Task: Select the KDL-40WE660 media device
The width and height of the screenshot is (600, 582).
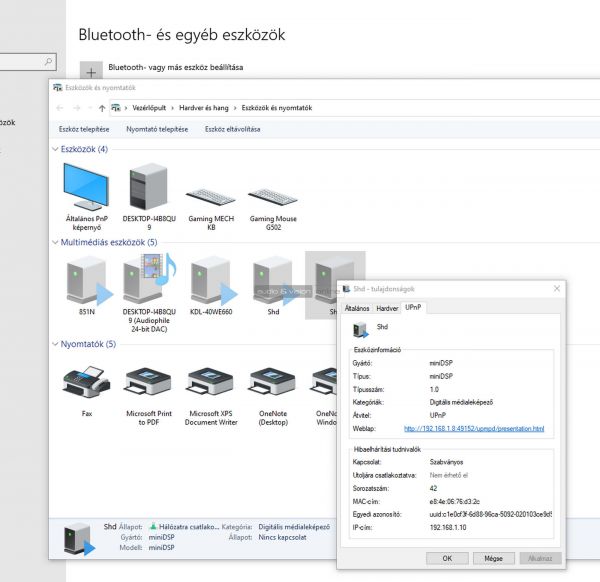Action: pos(211,280)
